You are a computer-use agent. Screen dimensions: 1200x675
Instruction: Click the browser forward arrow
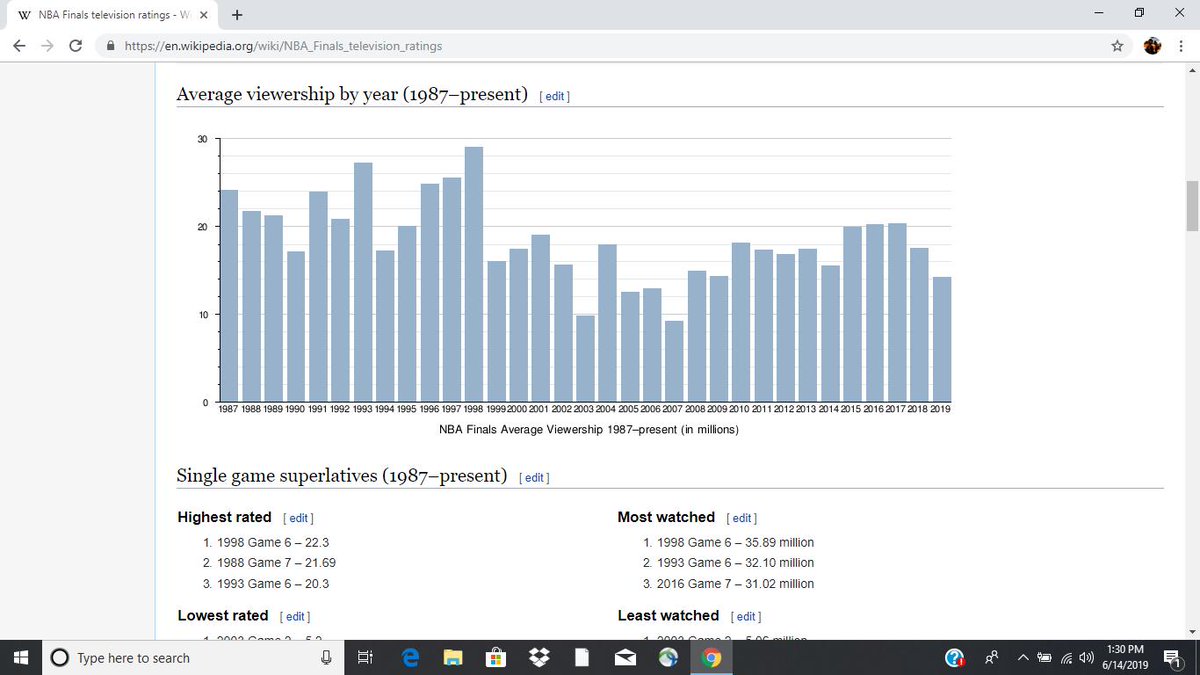(x=47, y=46)
